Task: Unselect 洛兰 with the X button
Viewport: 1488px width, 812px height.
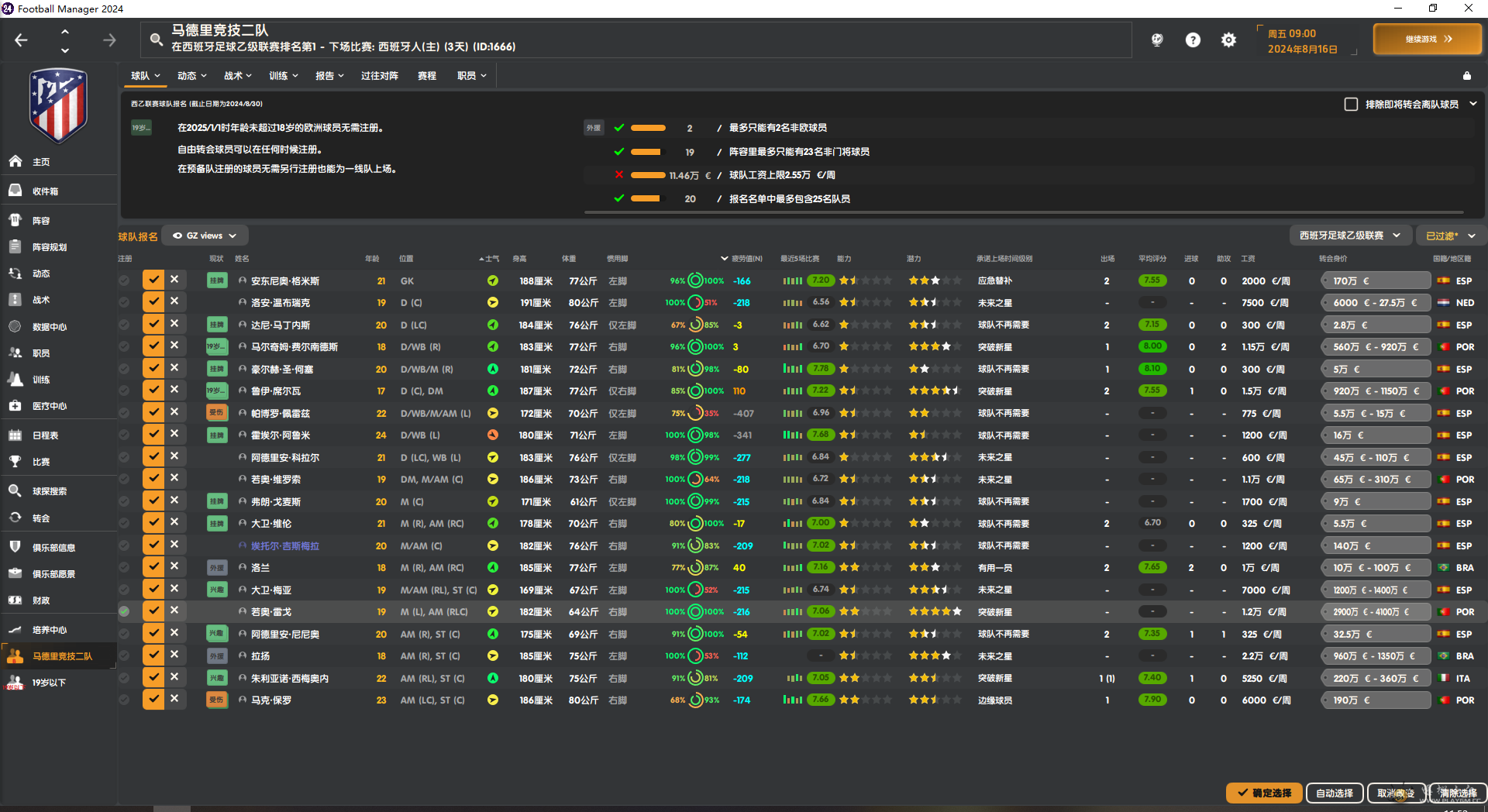Action: (174, 567)
